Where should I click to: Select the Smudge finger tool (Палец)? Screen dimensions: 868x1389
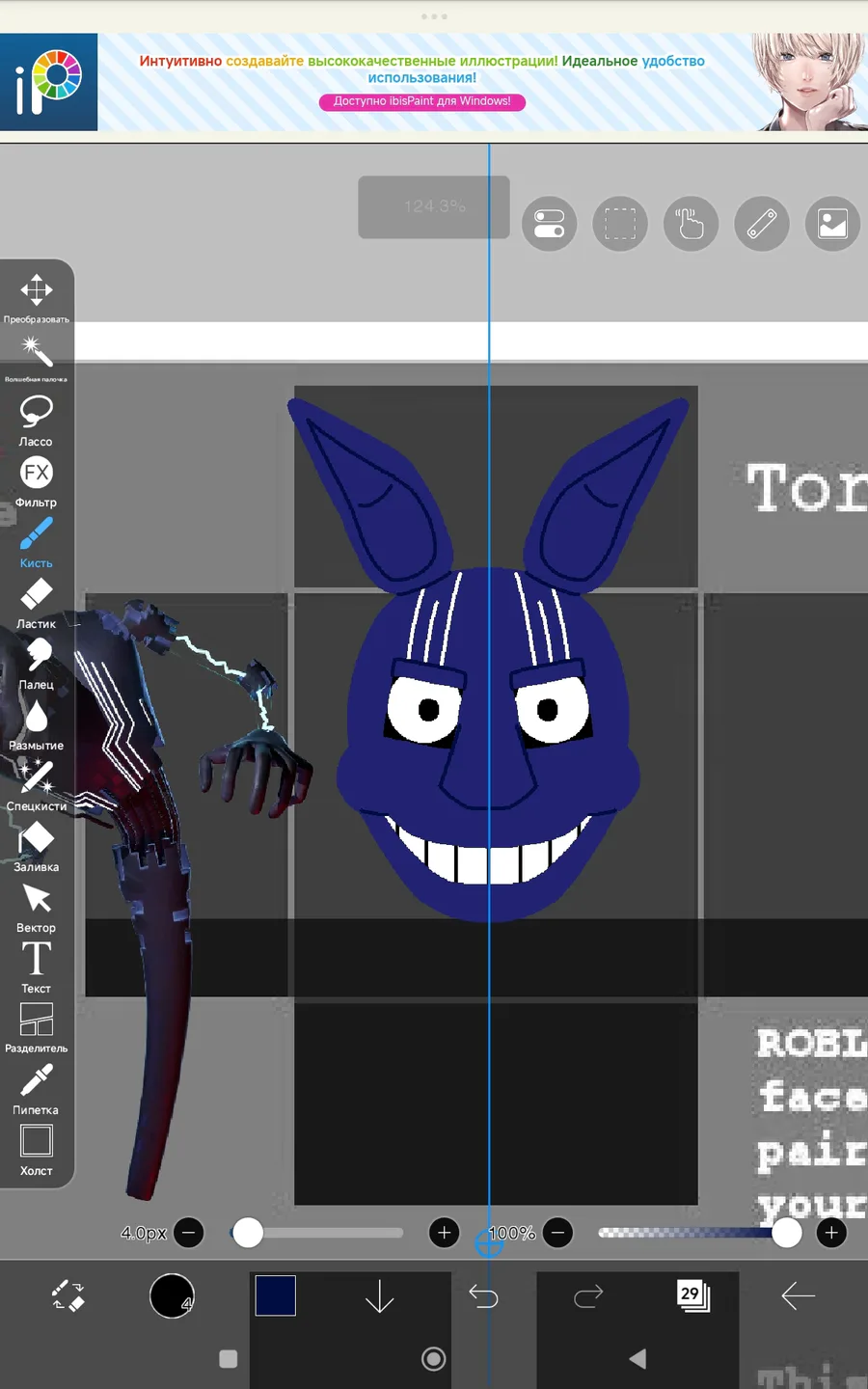point(37,664)
